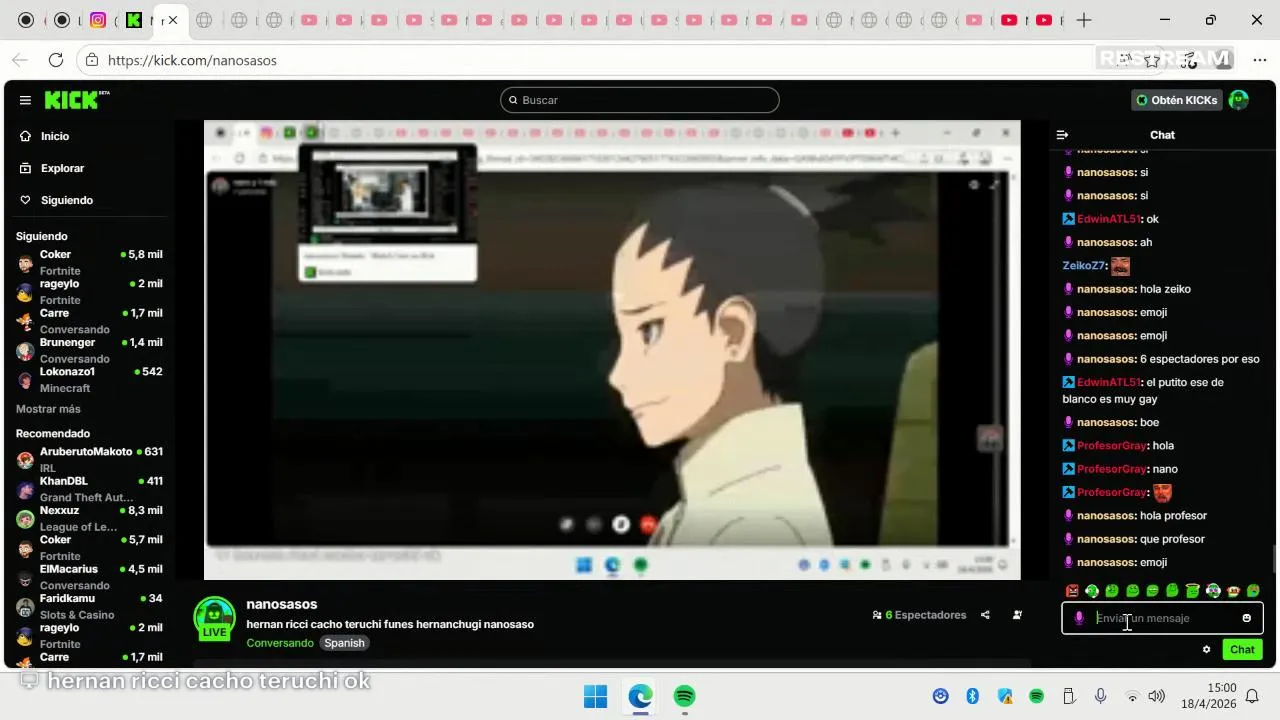Open Windows Start menu

point(595,696)
